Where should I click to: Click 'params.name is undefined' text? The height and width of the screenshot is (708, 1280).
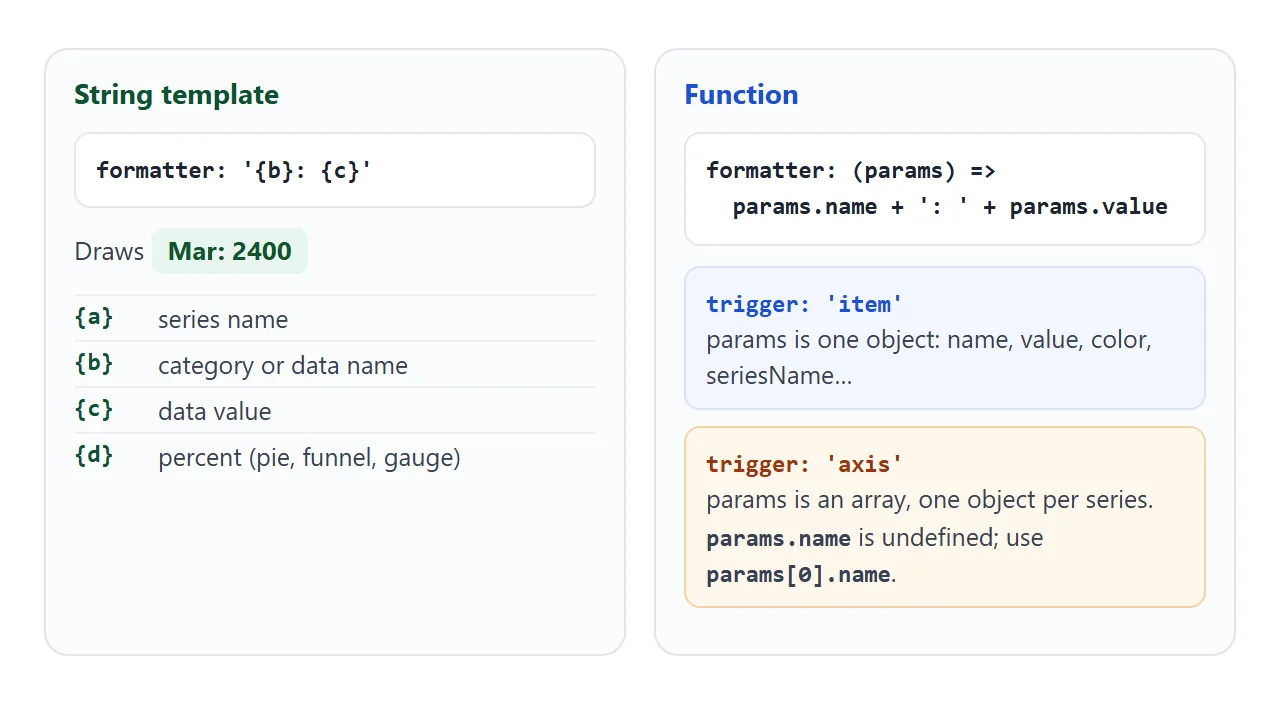tap(852, 538)
